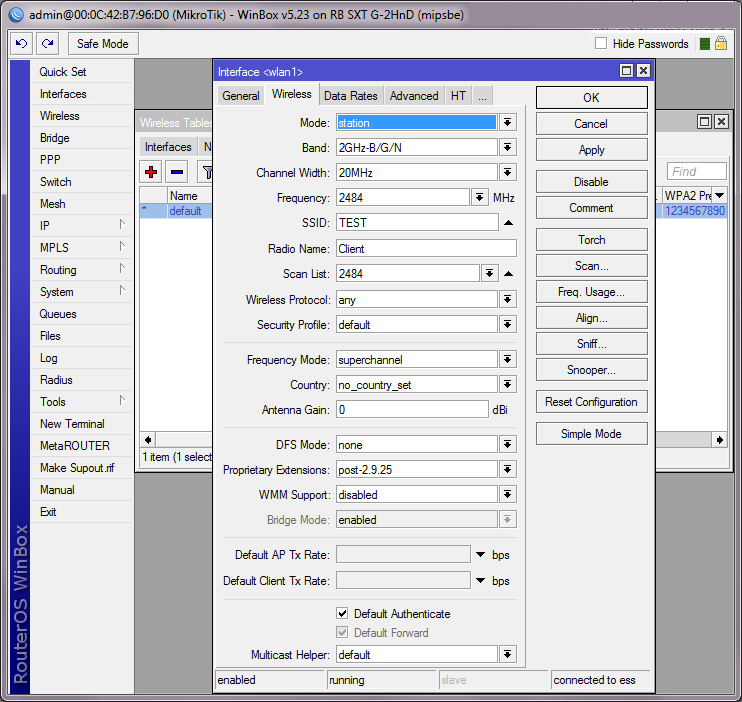Open the DFS Mode dropdown

[x=507, y=444]
